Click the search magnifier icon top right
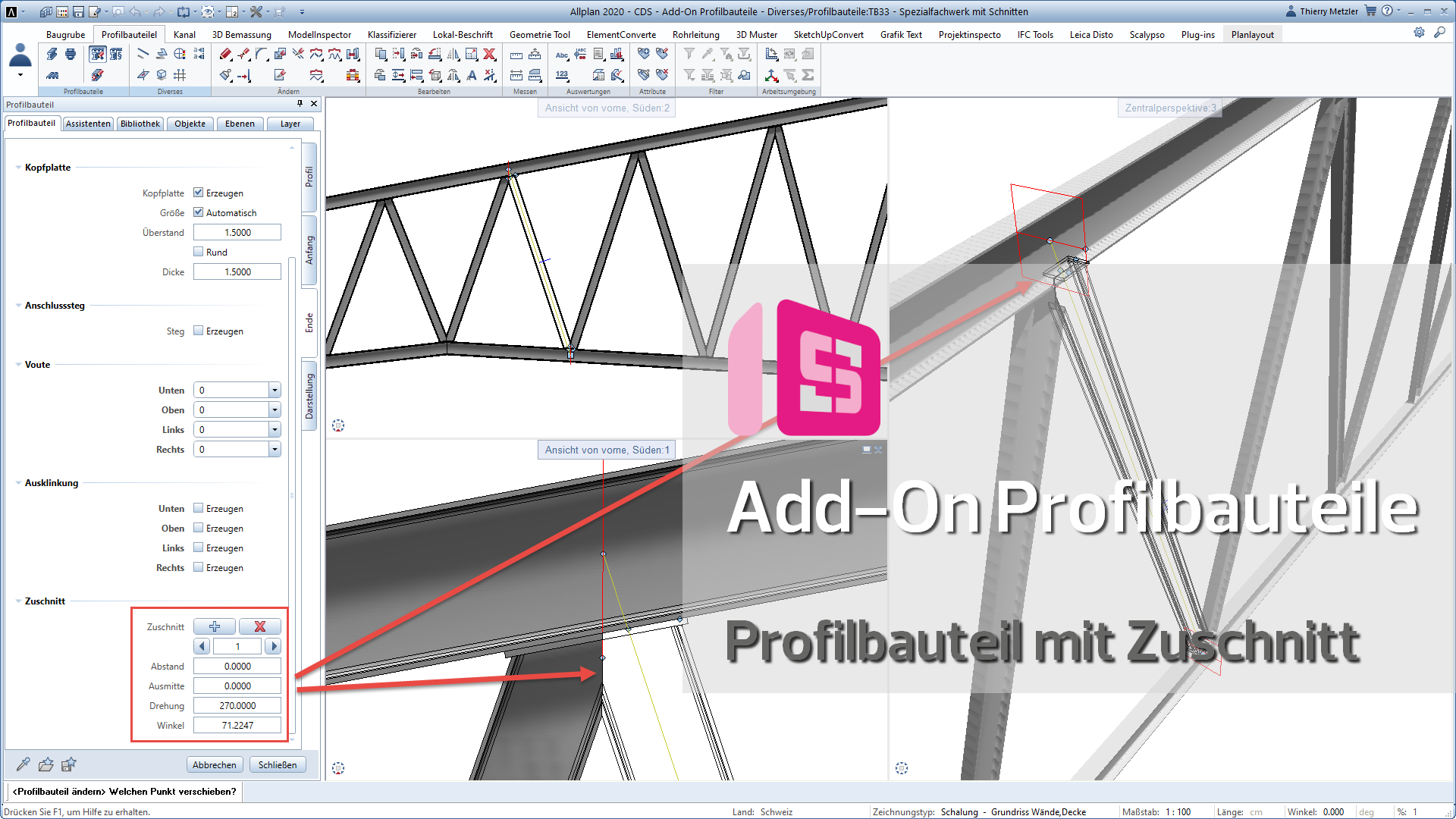The height and width of the screenshot is (819, 1456). click(x=1439, y=33)
